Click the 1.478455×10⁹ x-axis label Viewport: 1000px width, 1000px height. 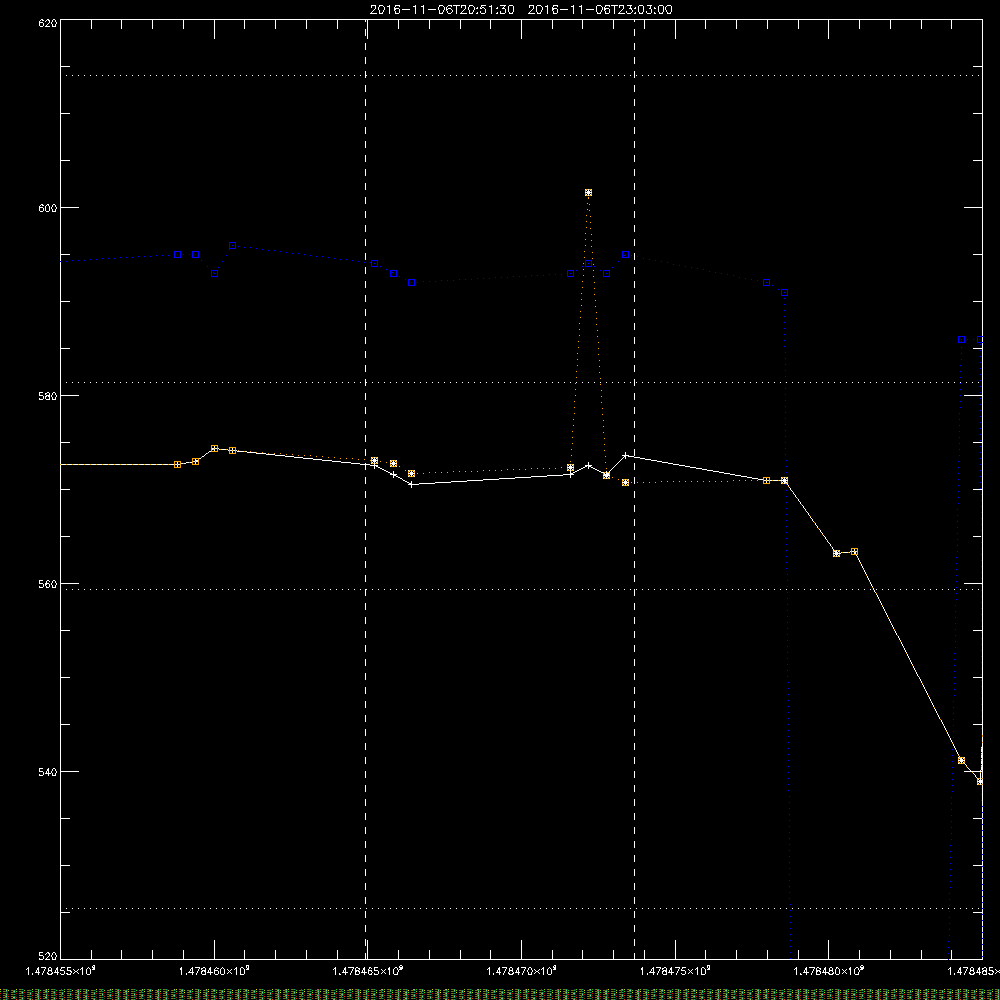tap(60, 971)
